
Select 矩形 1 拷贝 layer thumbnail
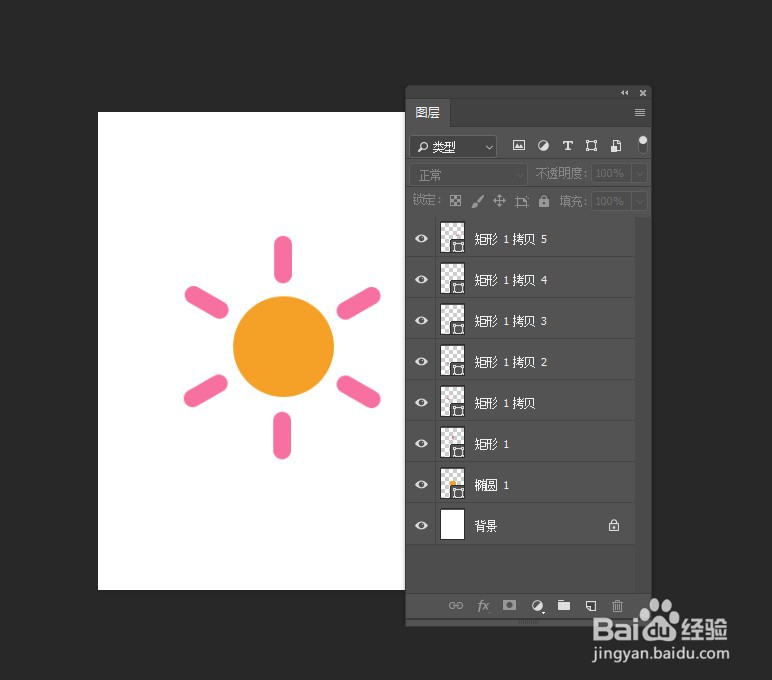click(x=452, y=401)
